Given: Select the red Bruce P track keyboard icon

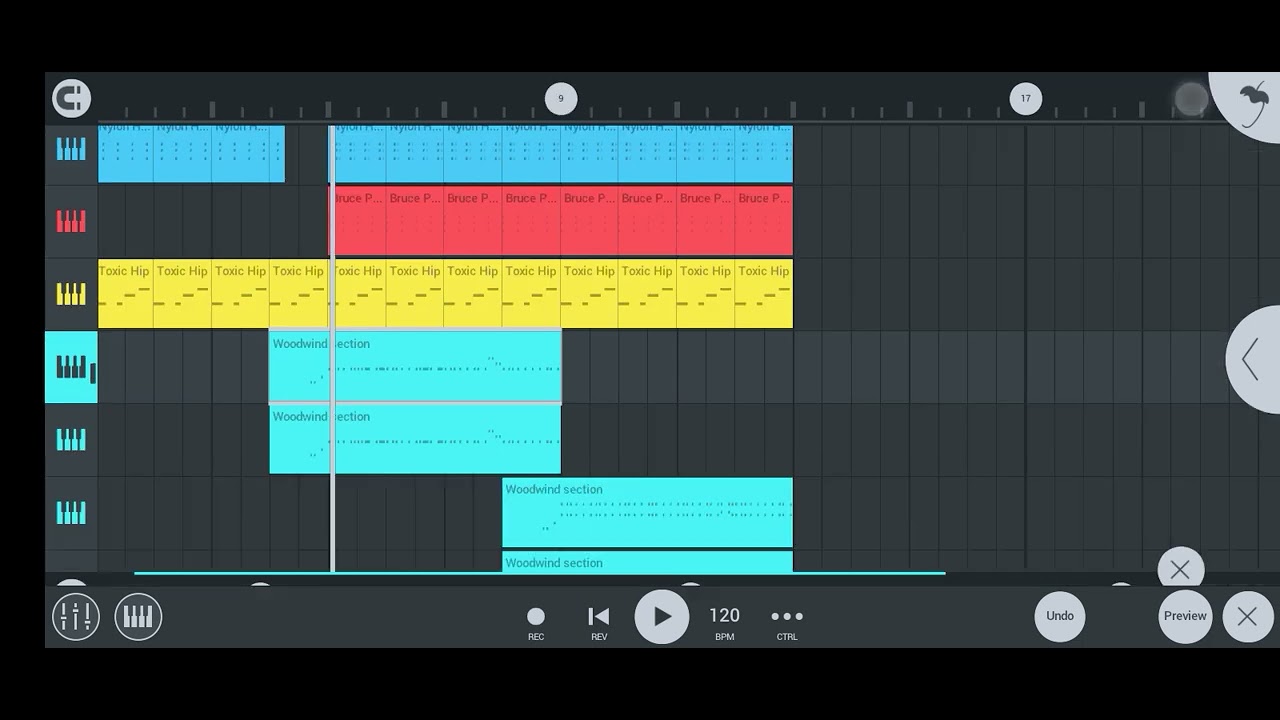Looking at the screenshot, I should point(71,221).
